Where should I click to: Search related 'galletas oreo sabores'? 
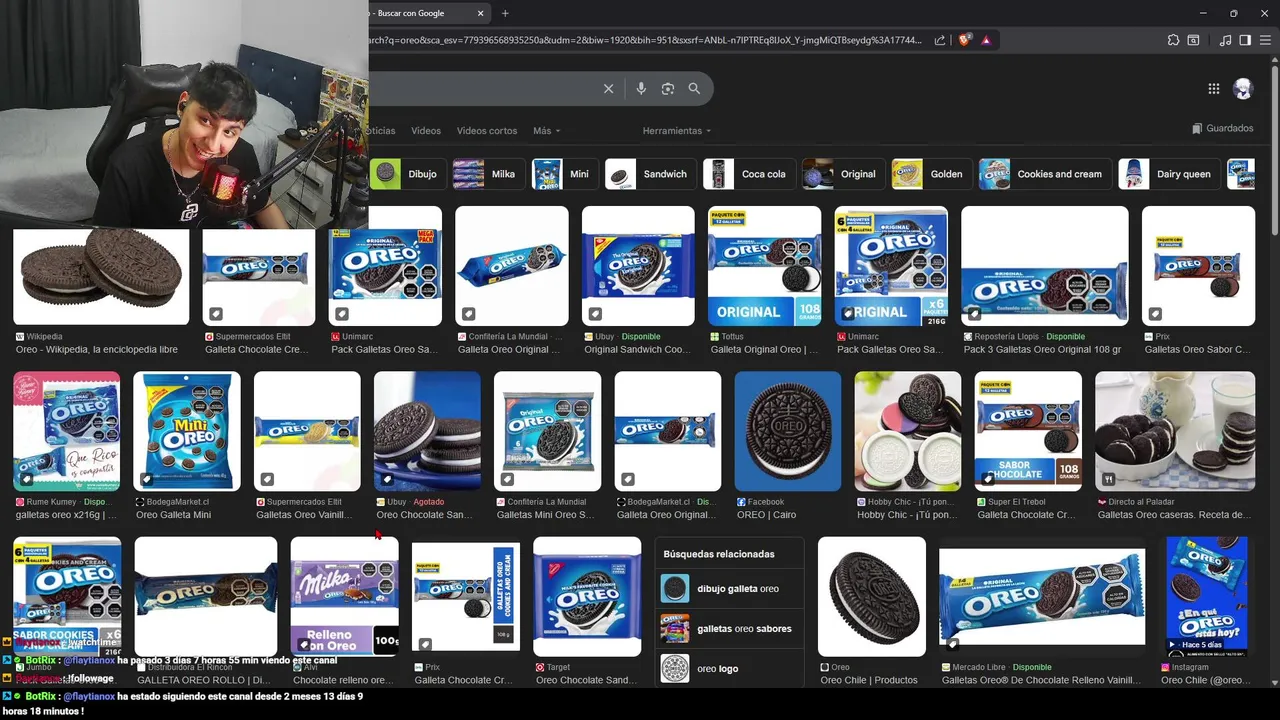click(x=729, y=629)
